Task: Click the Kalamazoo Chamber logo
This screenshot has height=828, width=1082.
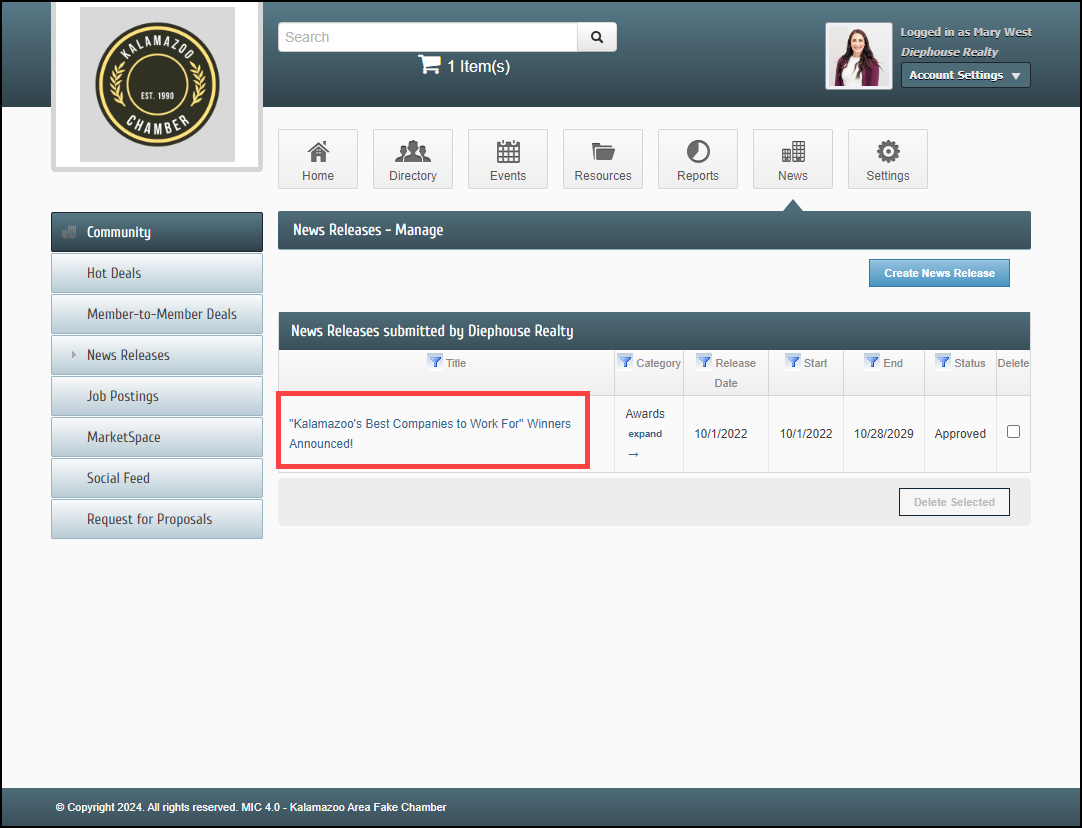Action: (157, 84)
